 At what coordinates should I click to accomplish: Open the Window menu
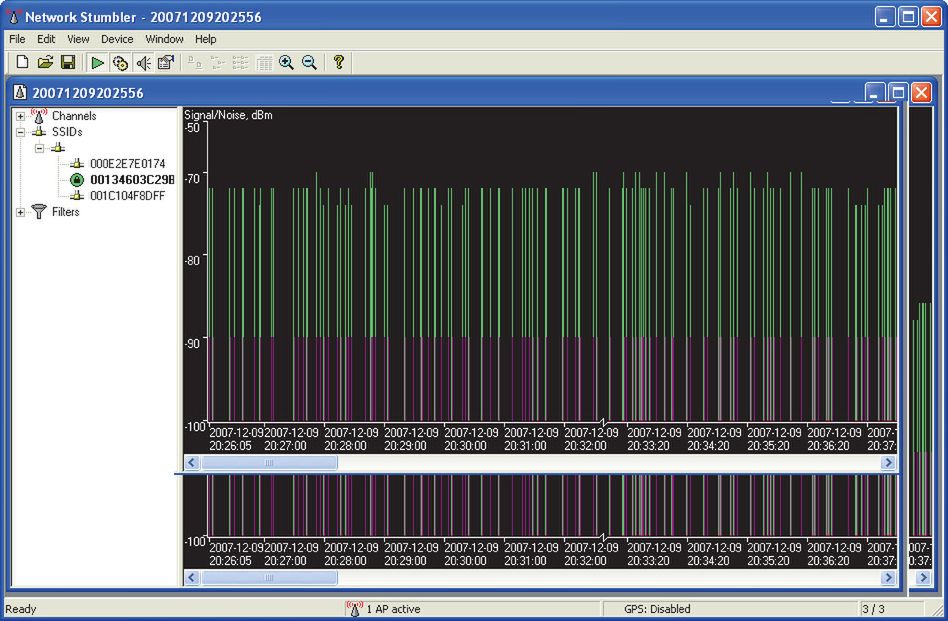coord(164,39)
